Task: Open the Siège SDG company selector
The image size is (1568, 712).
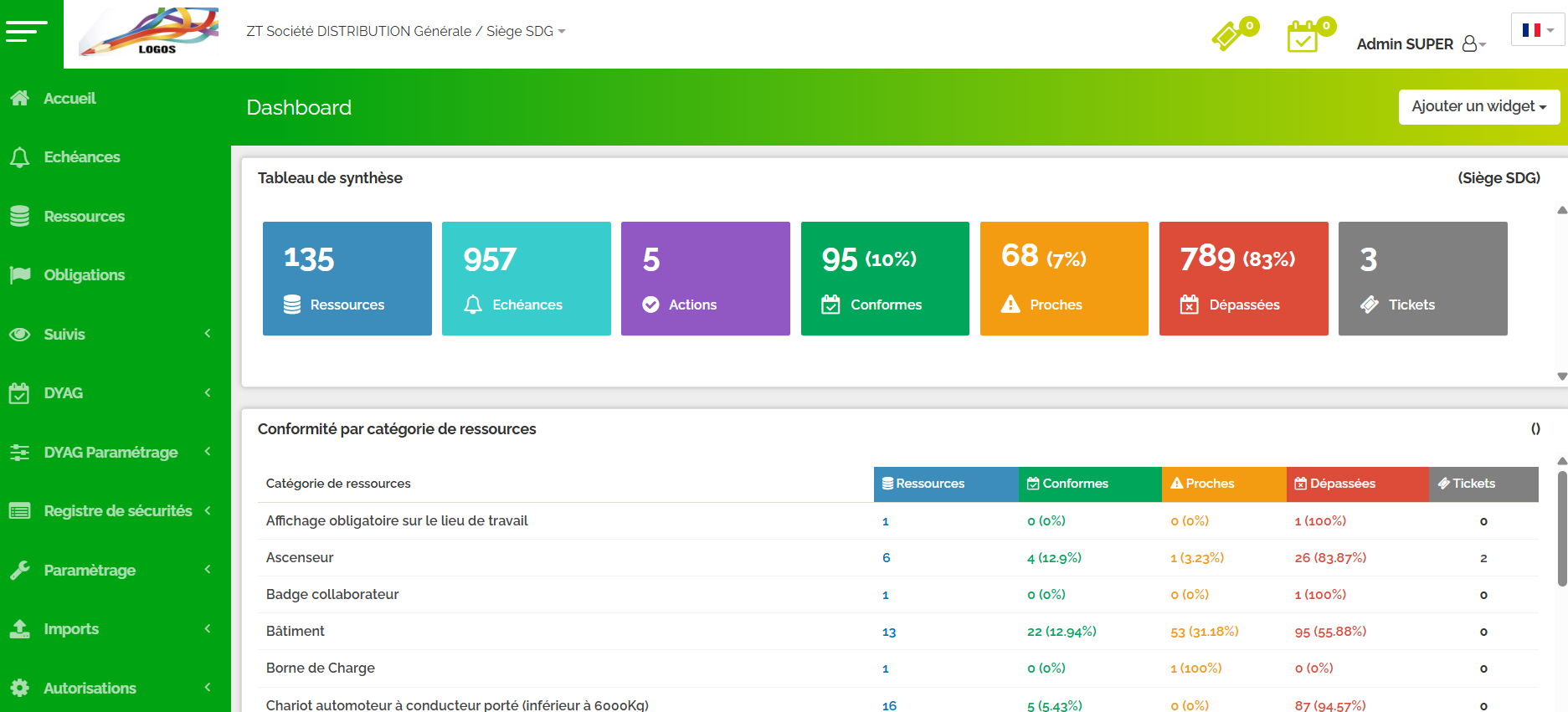Action: (x=406, y=32)
